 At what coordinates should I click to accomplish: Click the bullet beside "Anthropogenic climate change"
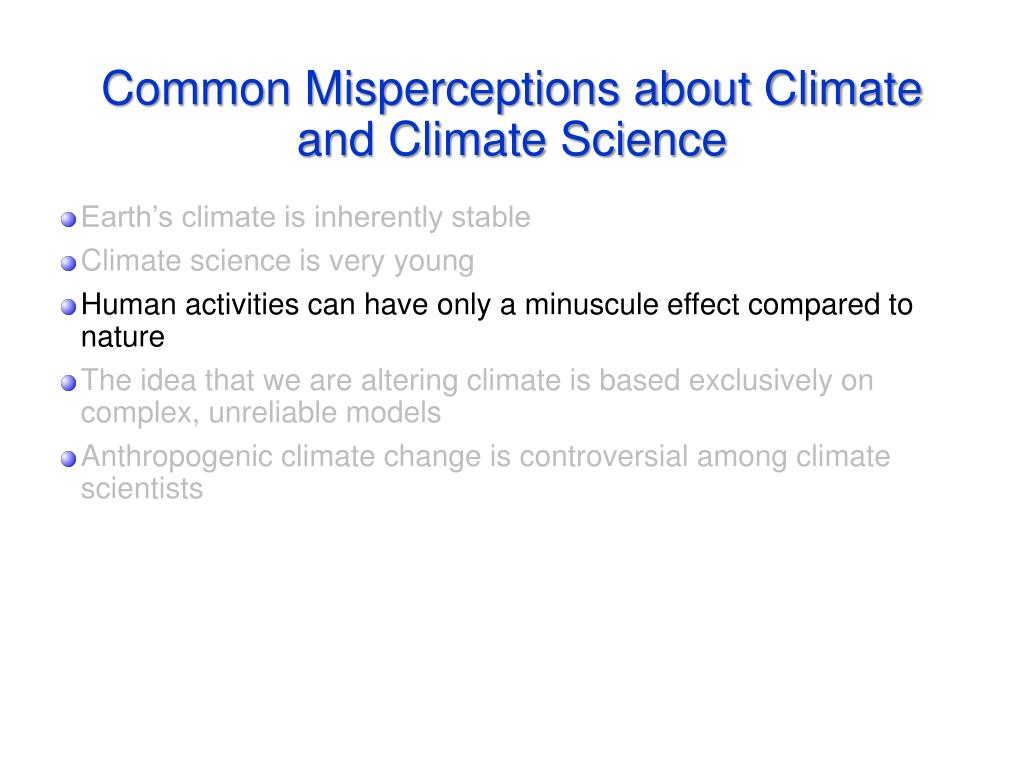pos(69,459)
